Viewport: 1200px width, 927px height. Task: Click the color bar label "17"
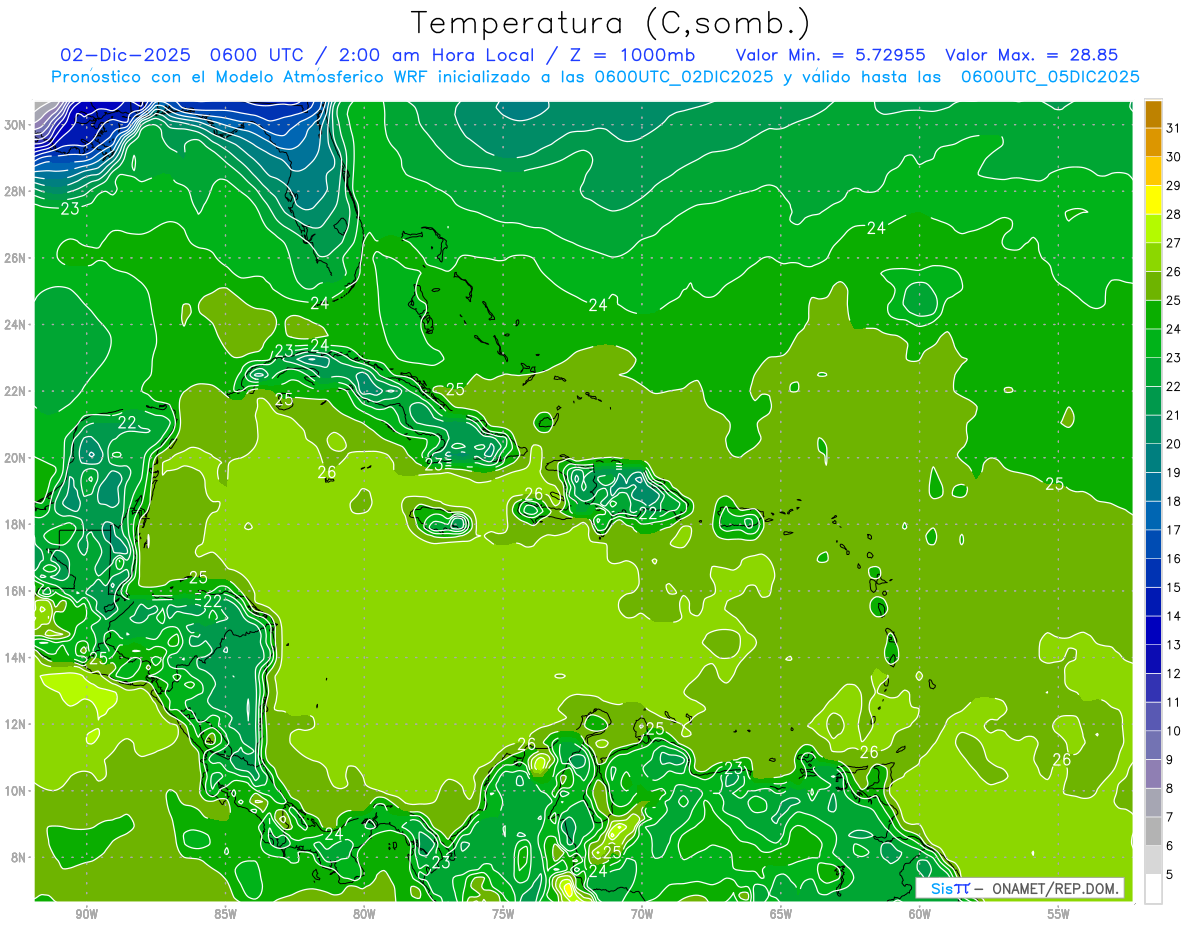pos(1174,530)
